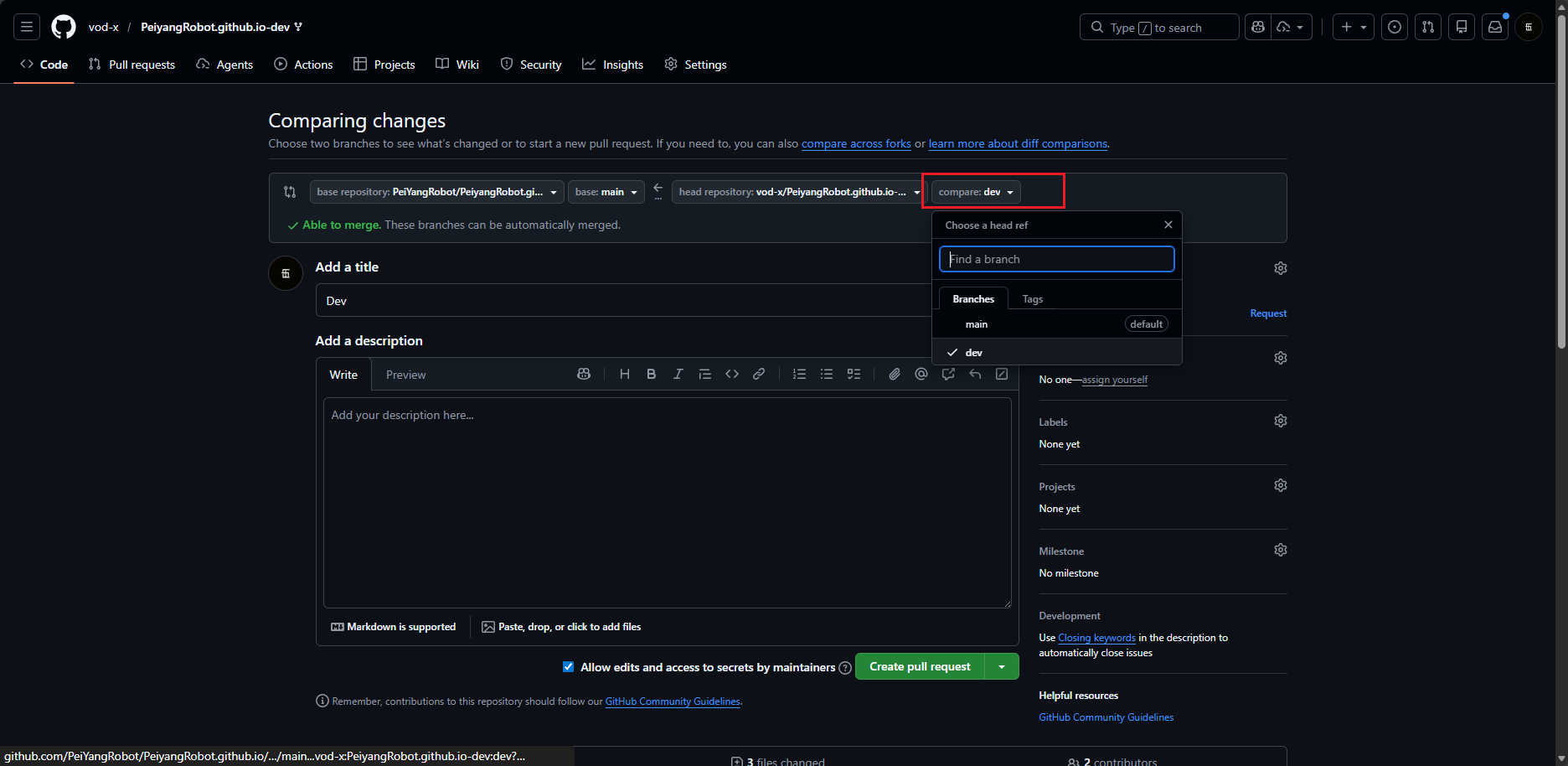Open Copilot icon in description toolbar

[x=584, y=374]
